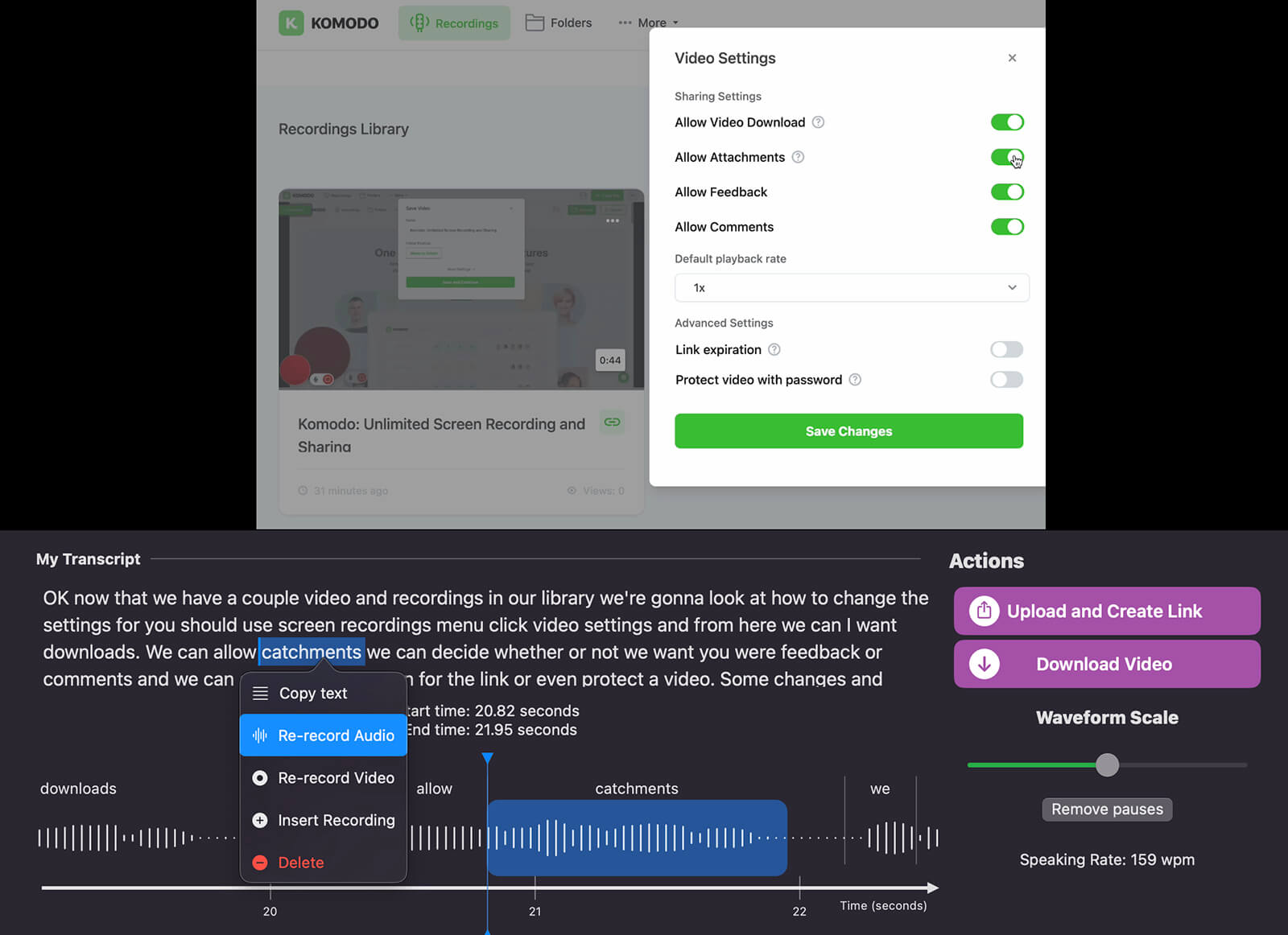Image resolution: width=1288 pixels, height=935 pixels.
Task: Select Insert Recording in context menu
Action: 324,820
